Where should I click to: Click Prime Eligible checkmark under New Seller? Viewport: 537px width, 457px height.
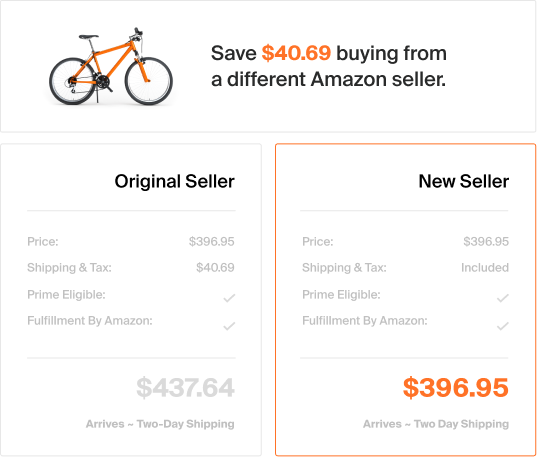(x=502, y=298)
